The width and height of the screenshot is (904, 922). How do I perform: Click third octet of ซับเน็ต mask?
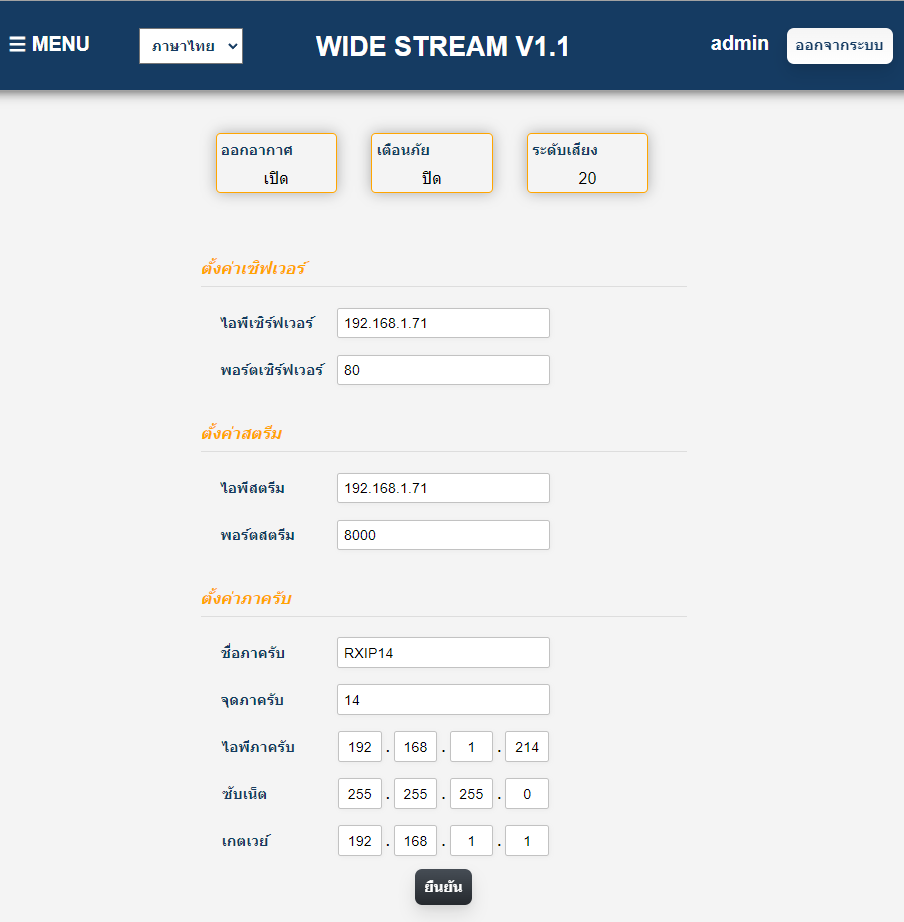tap(471, 794)
